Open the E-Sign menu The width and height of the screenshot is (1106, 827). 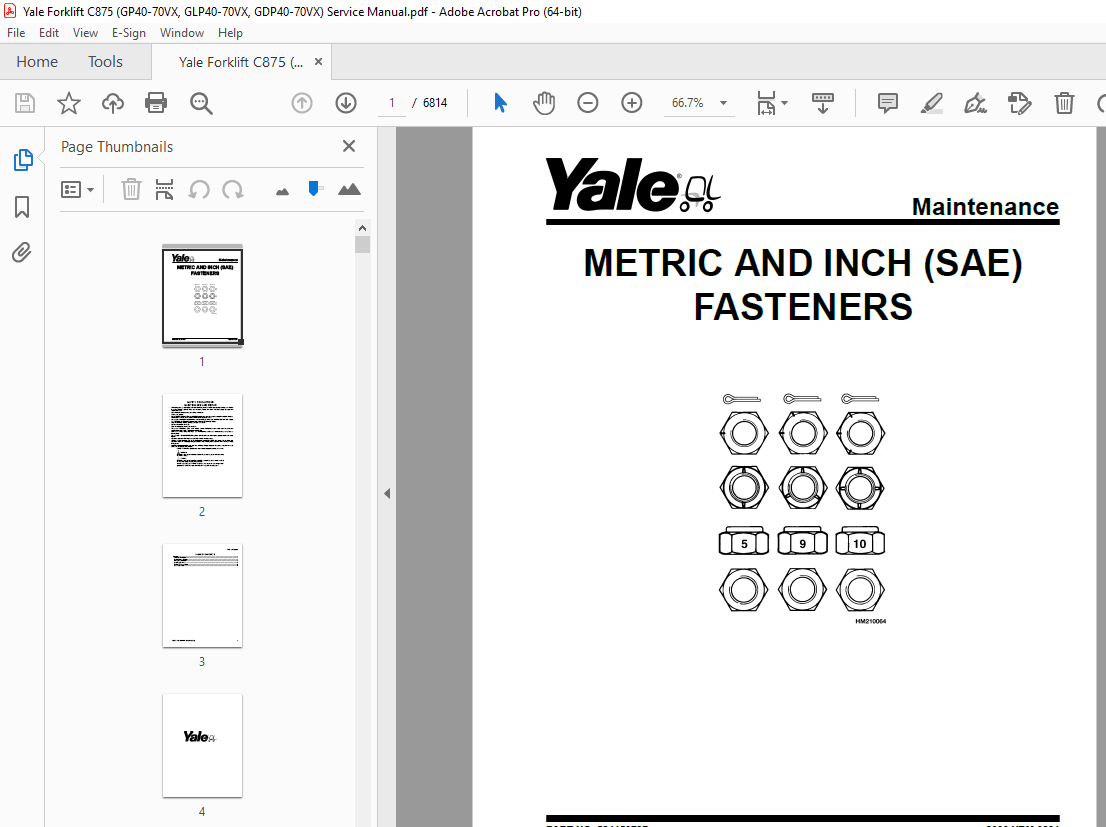(128, 32)
